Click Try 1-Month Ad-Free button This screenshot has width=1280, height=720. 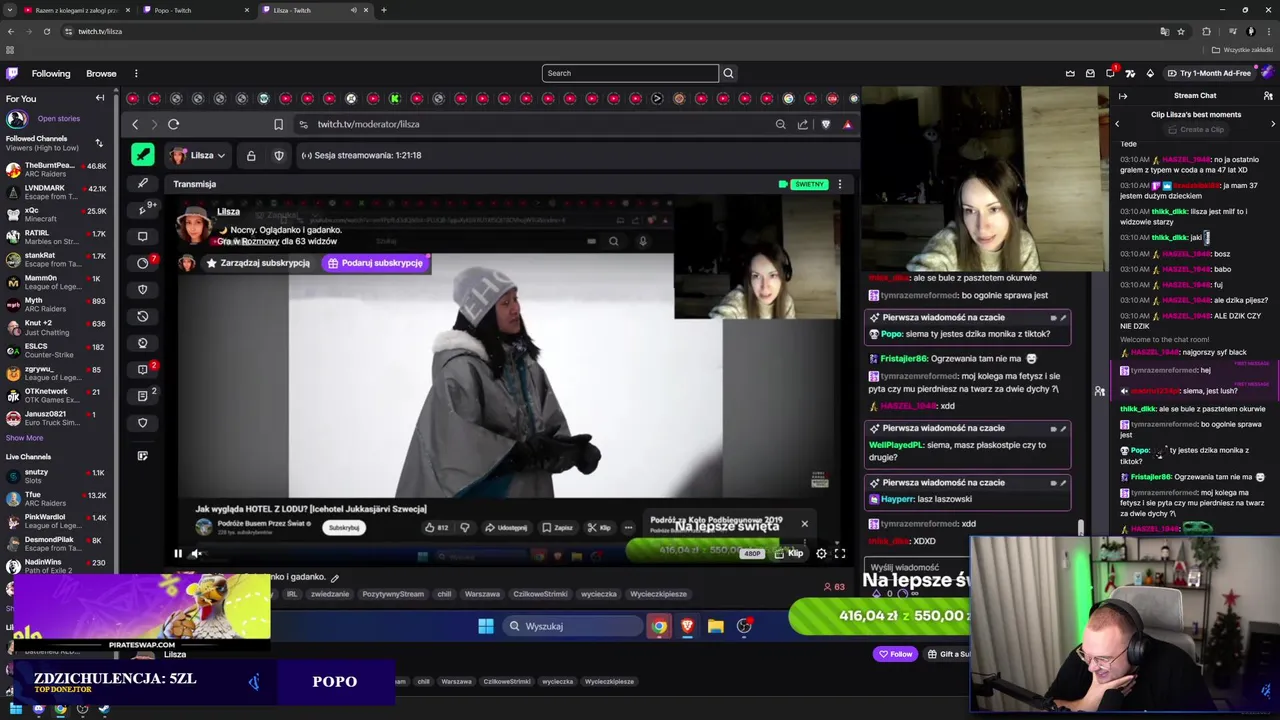click(x=1208, y=73)
